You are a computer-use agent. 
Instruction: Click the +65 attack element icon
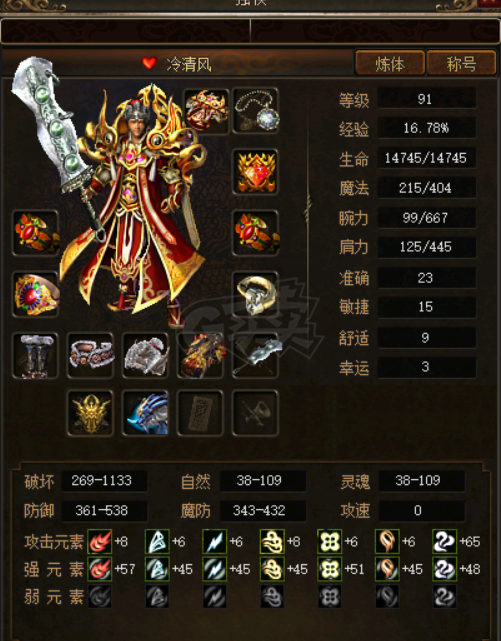[445, 542]
